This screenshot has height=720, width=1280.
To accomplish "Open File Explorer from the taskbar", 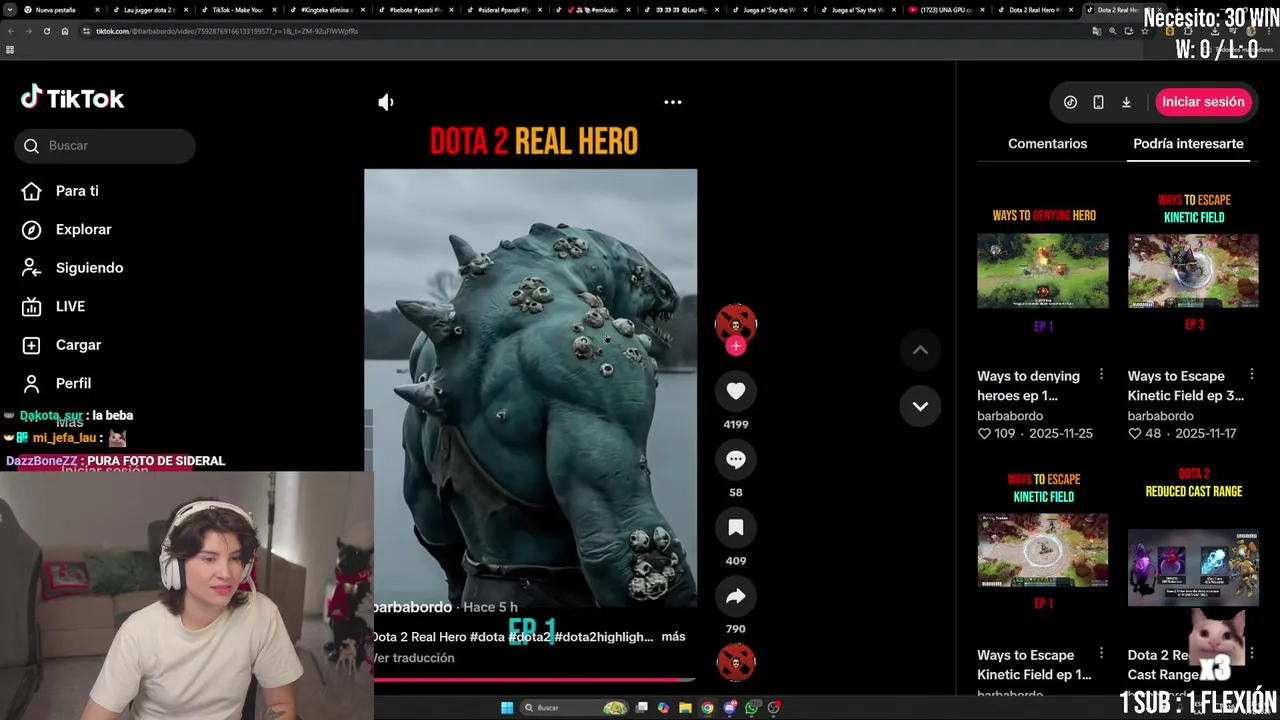I will pyautogui.click(x=685, y=708).
